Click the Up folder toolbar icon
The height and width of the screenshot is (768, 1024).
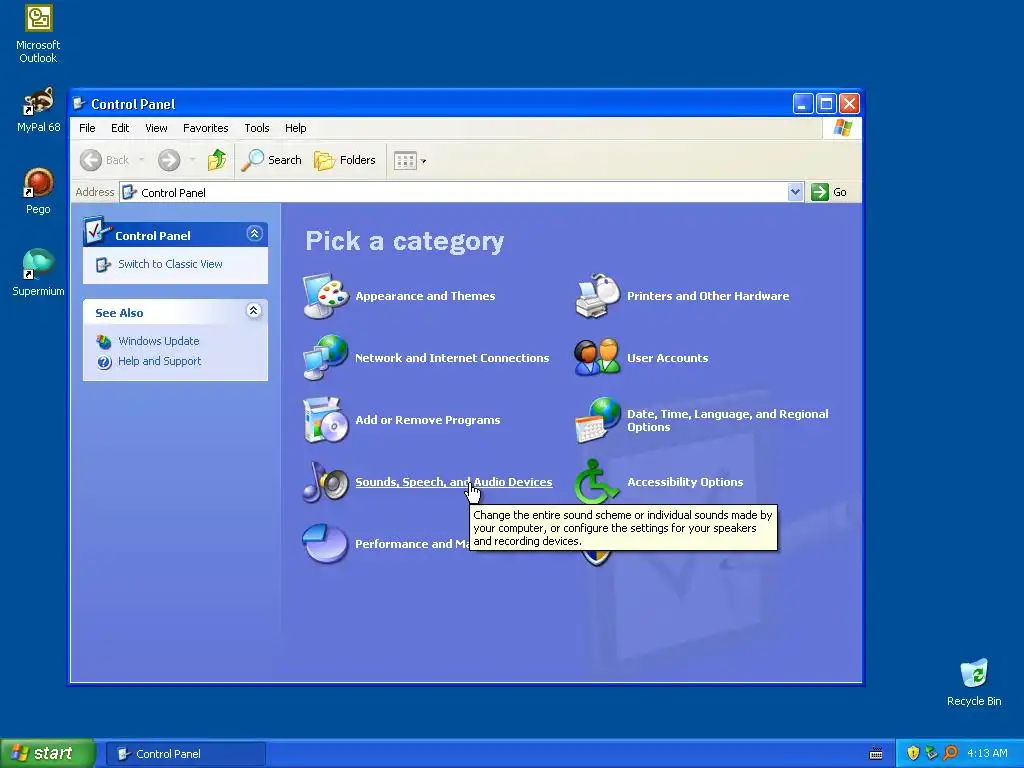(217, 160)
